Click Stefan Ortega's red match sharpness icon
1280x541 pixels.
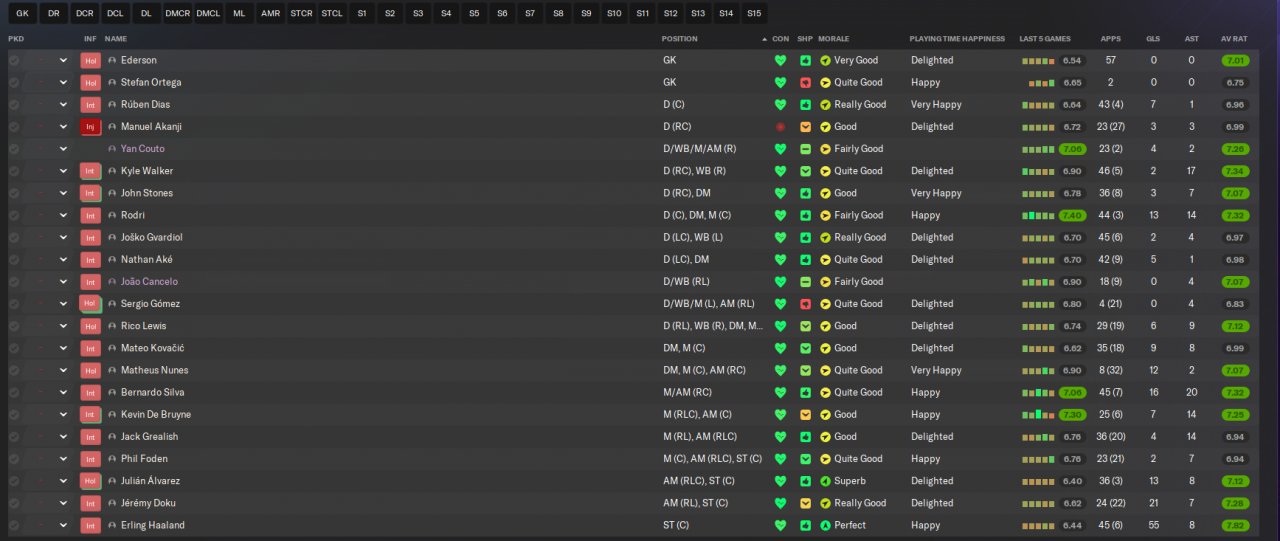805,82
